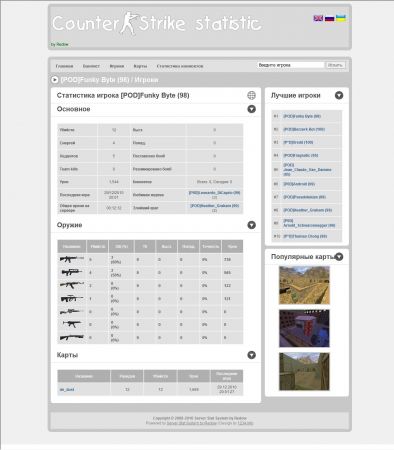Viewport: 394px width, 450px height.
Task: Click the play-arrow icon beside the [POD]Funky Byte breadcrumb
Action: click(55, 80)
